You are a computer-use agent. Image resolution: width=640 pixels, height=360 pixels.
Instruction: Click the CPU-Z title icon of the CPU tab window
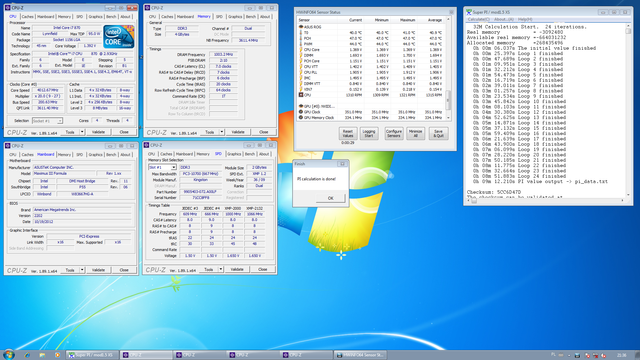click(7, 8)
